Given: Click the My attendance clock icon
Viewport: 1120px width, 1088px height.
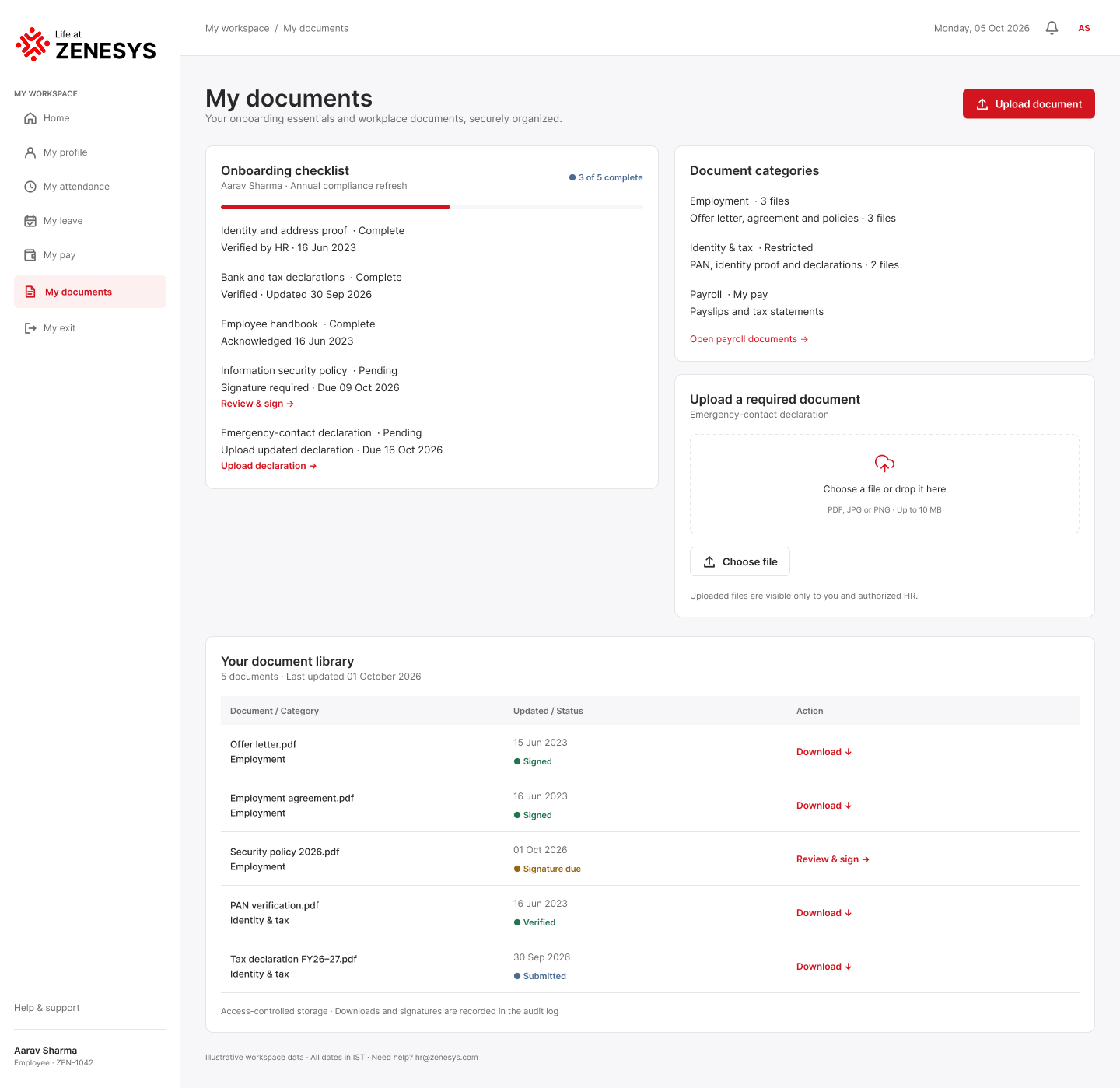Looking at the screenshot, I should [30, 187].
